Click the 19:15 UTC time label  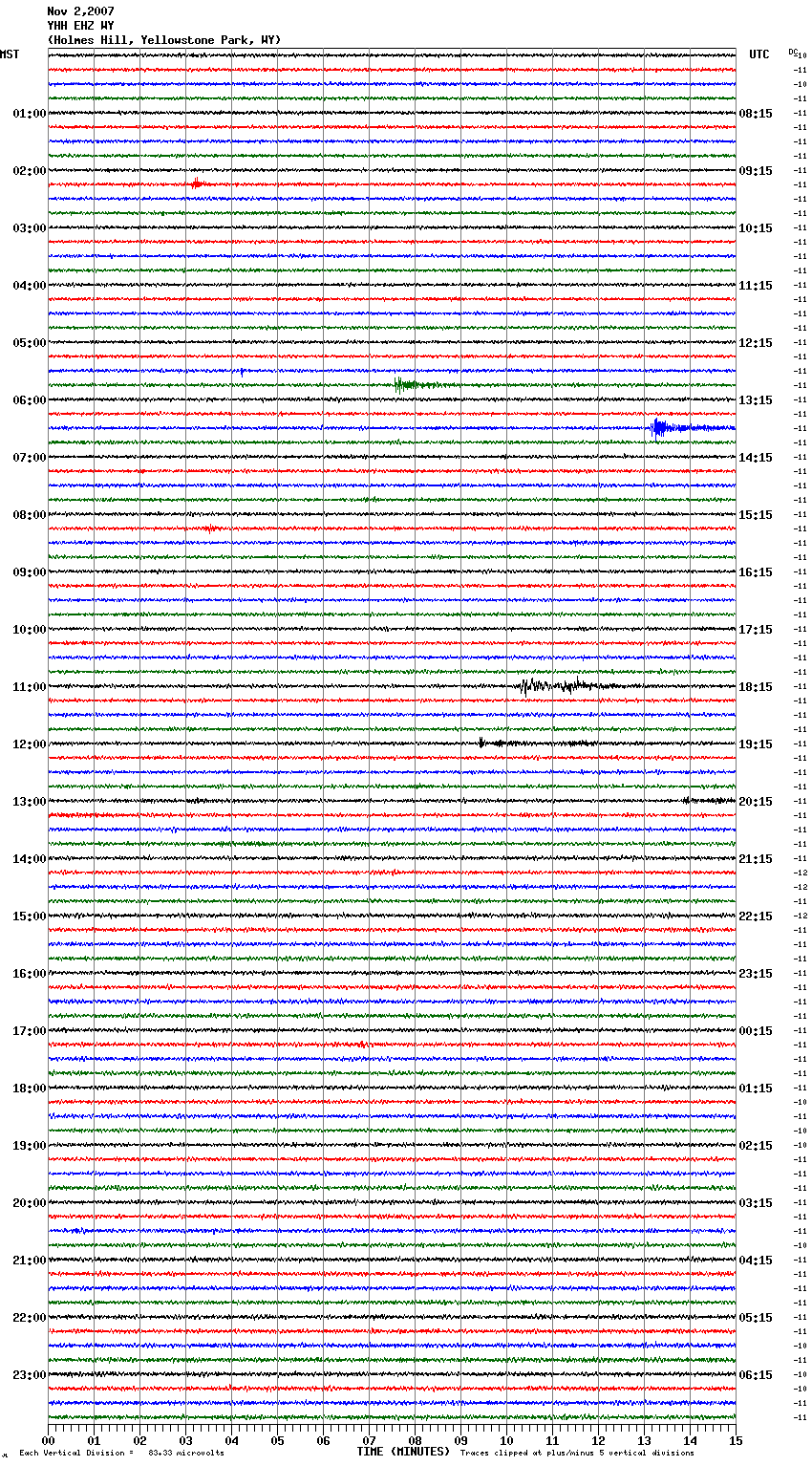click(x=756, y=744)
